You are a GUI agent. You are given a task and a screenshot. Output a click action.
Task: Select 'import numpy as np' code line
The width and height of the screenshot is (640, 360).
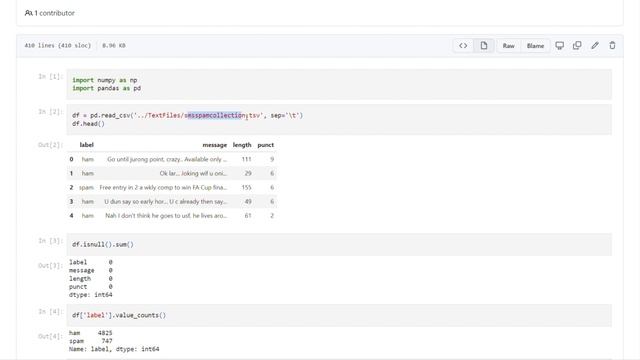105,80
